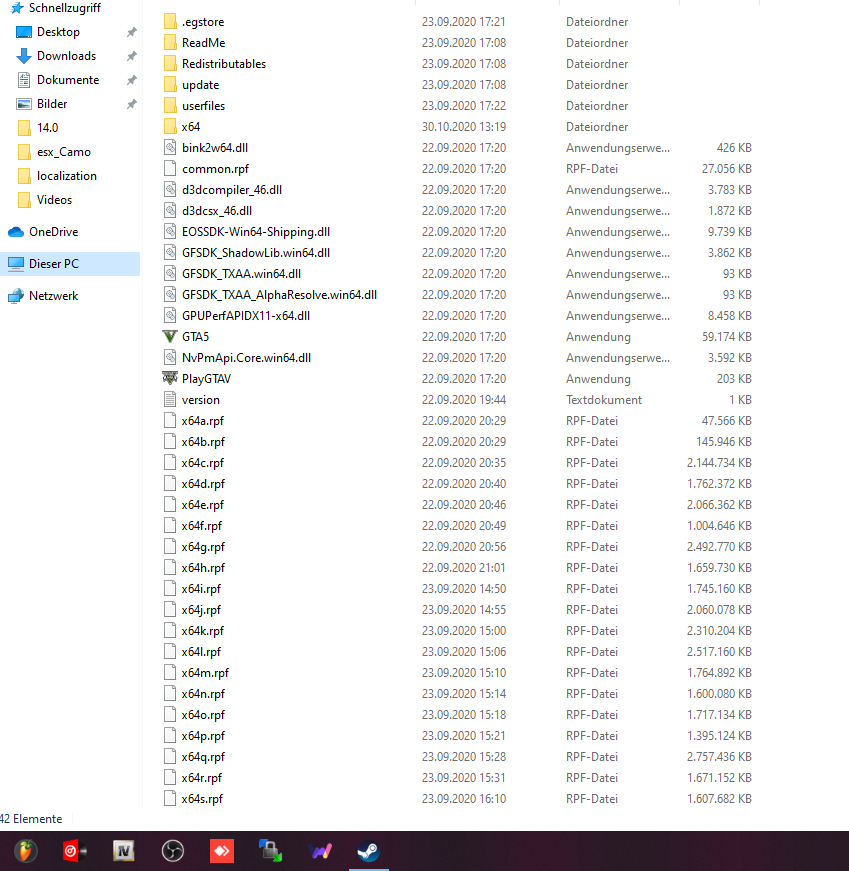Screen dimensions: 849x871
Task: Select x64a.rpf file
Action: pyautogui.click(x=202, y=421)
